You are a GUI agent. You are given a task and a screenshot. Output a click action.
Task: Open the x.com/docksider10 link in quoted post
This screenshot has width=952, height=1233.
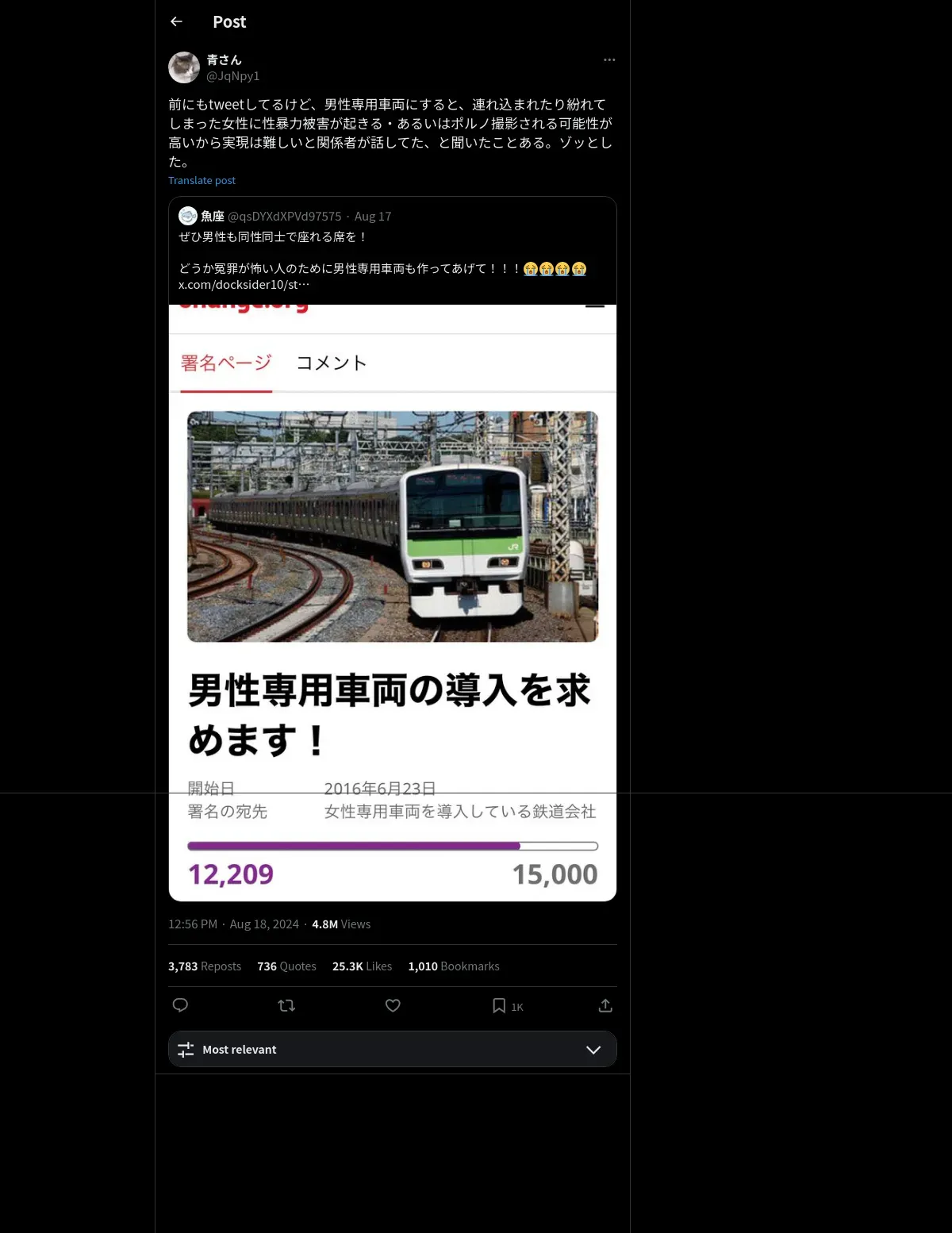(x=244, y=284)
